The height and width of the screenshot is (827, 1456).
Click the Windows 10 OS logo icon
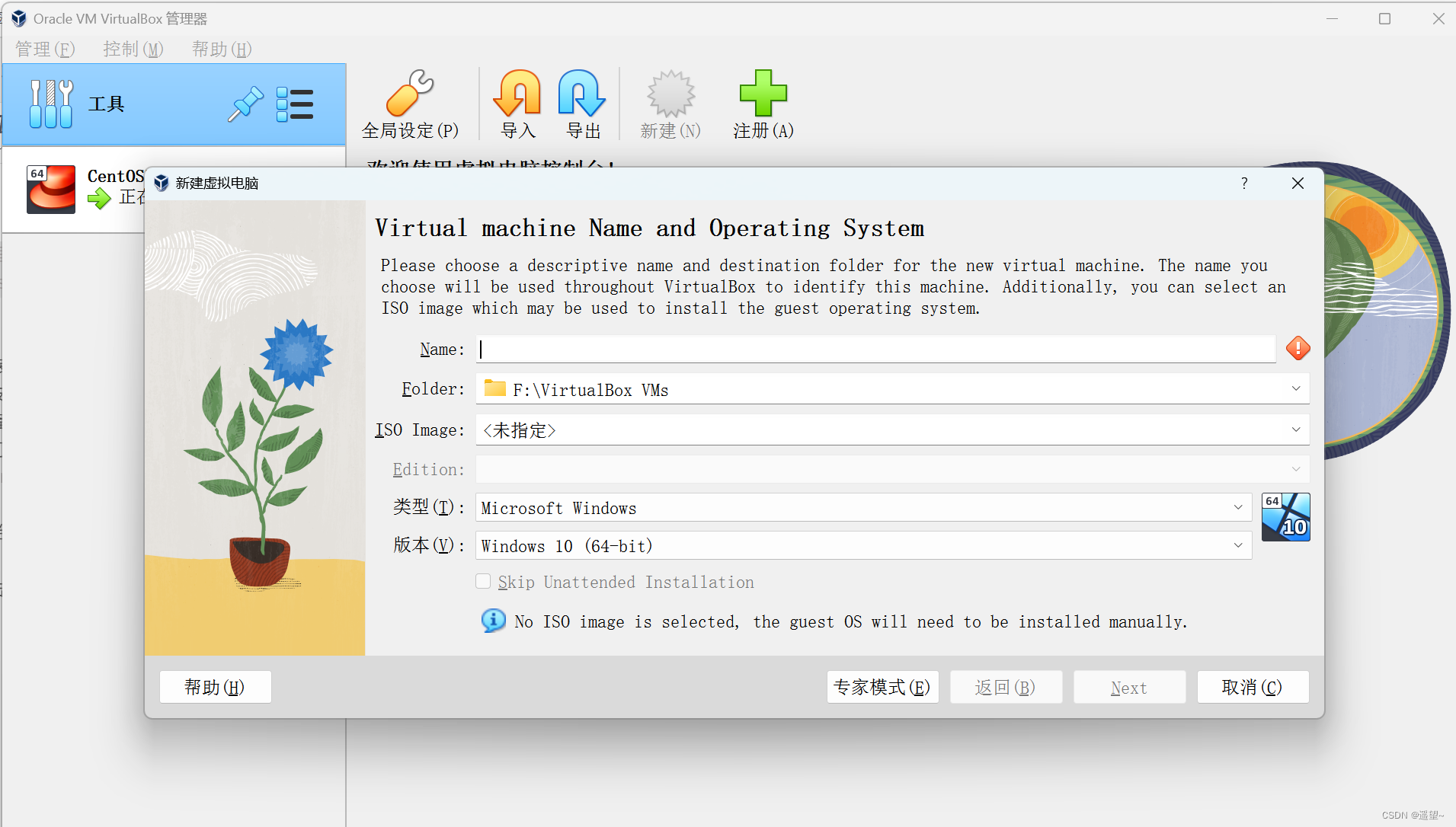coord(1285,517)
